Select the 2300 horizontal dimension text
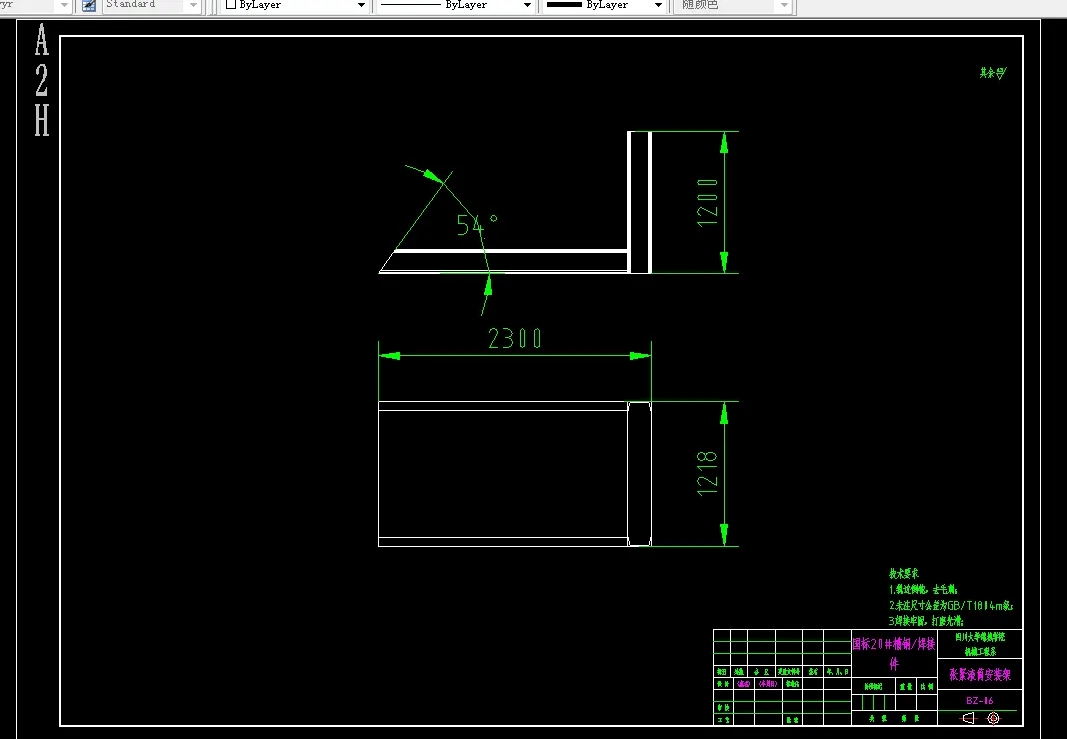Viewport: 1067px width, 739px height. 514,338
